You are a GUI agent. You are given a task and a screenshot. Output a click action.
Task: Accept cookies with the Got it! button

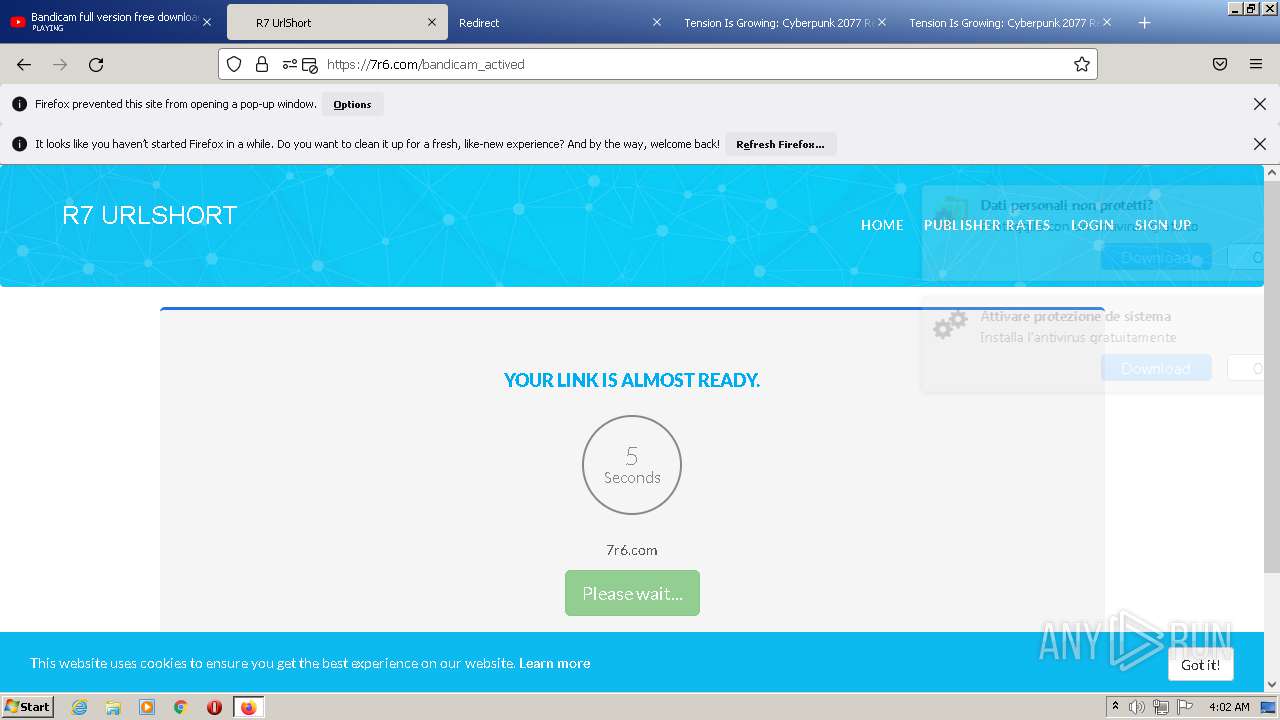click(1200, 664)
